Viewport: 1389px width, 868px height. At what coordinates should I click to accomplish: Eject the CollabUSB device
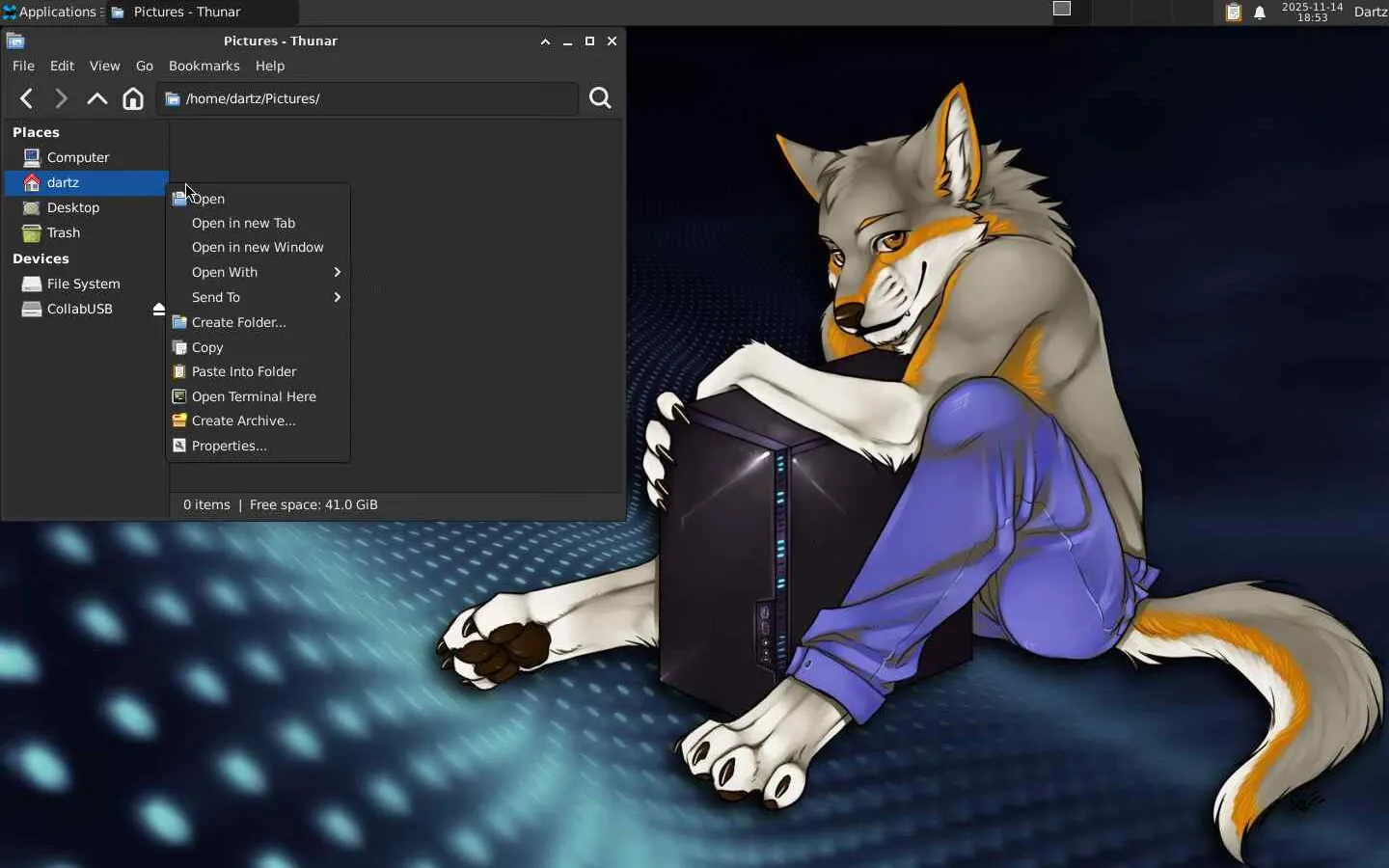[x=159, y=310]
